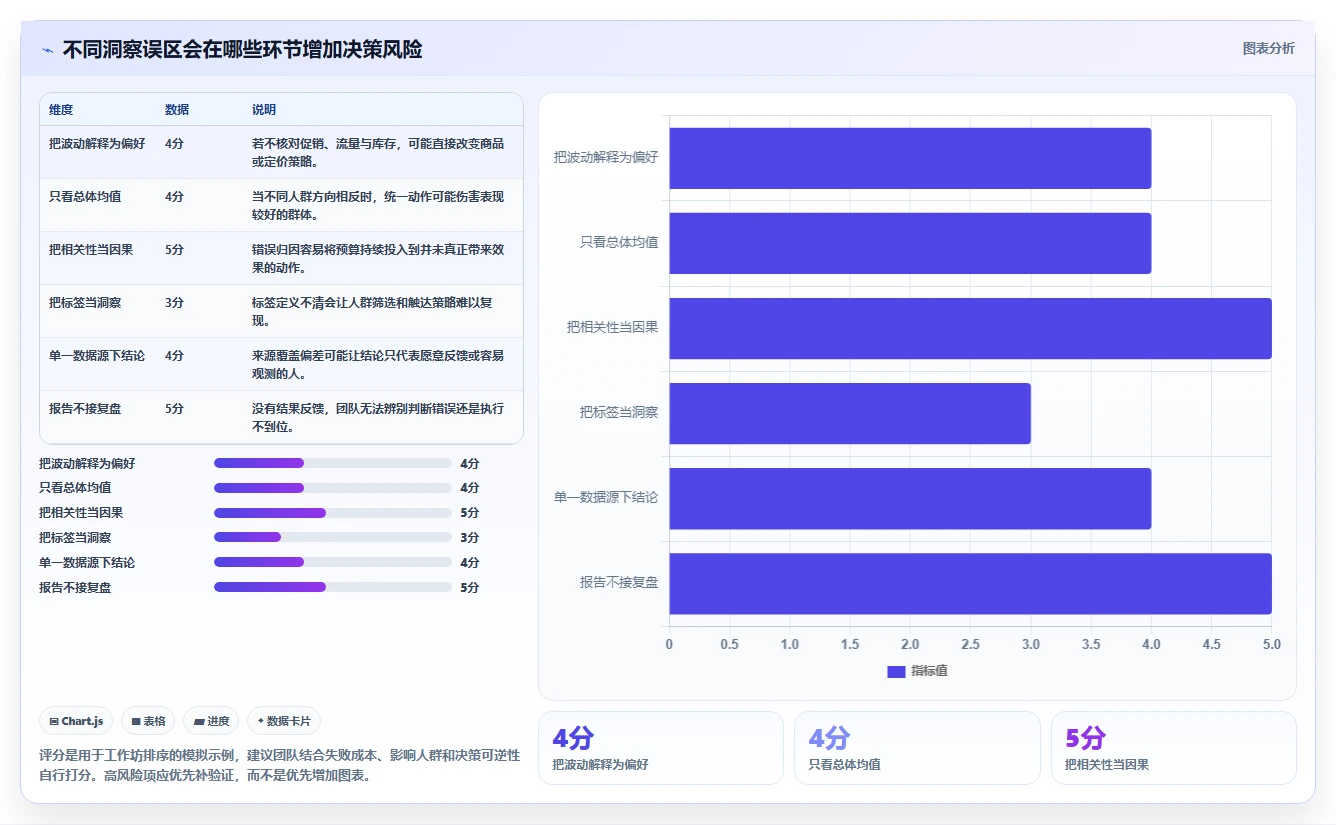Select table cell 把标签当洞察

[x=85, y=303]
